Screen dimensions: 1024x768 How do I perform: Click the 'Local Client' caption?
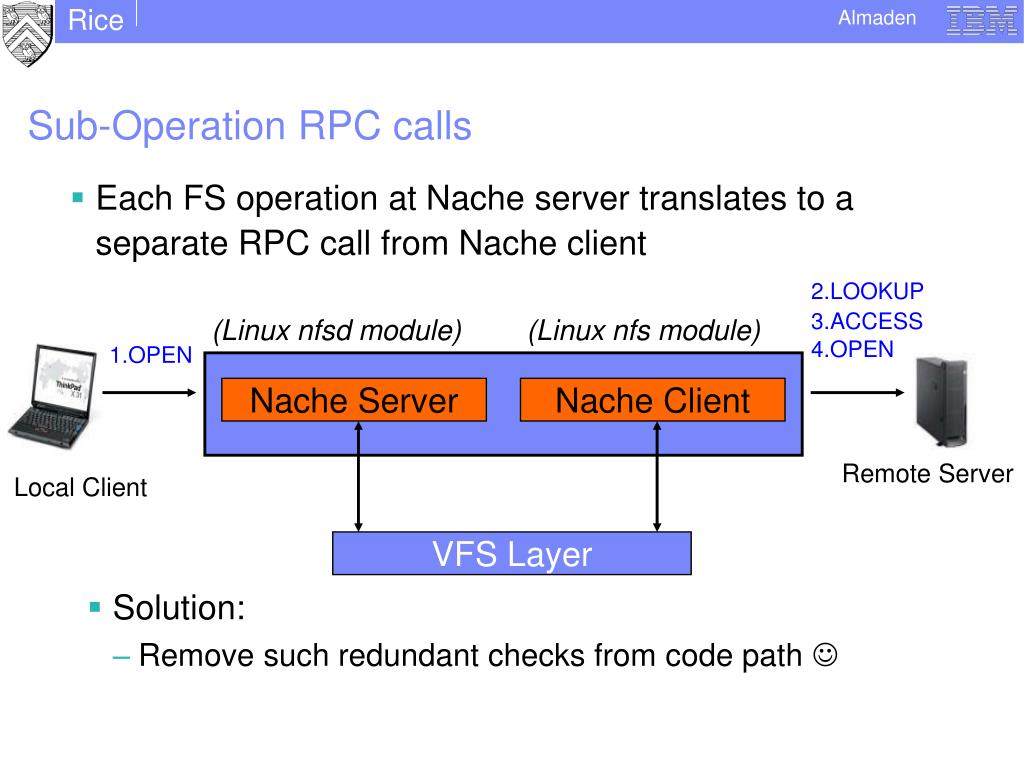point(81,488)
